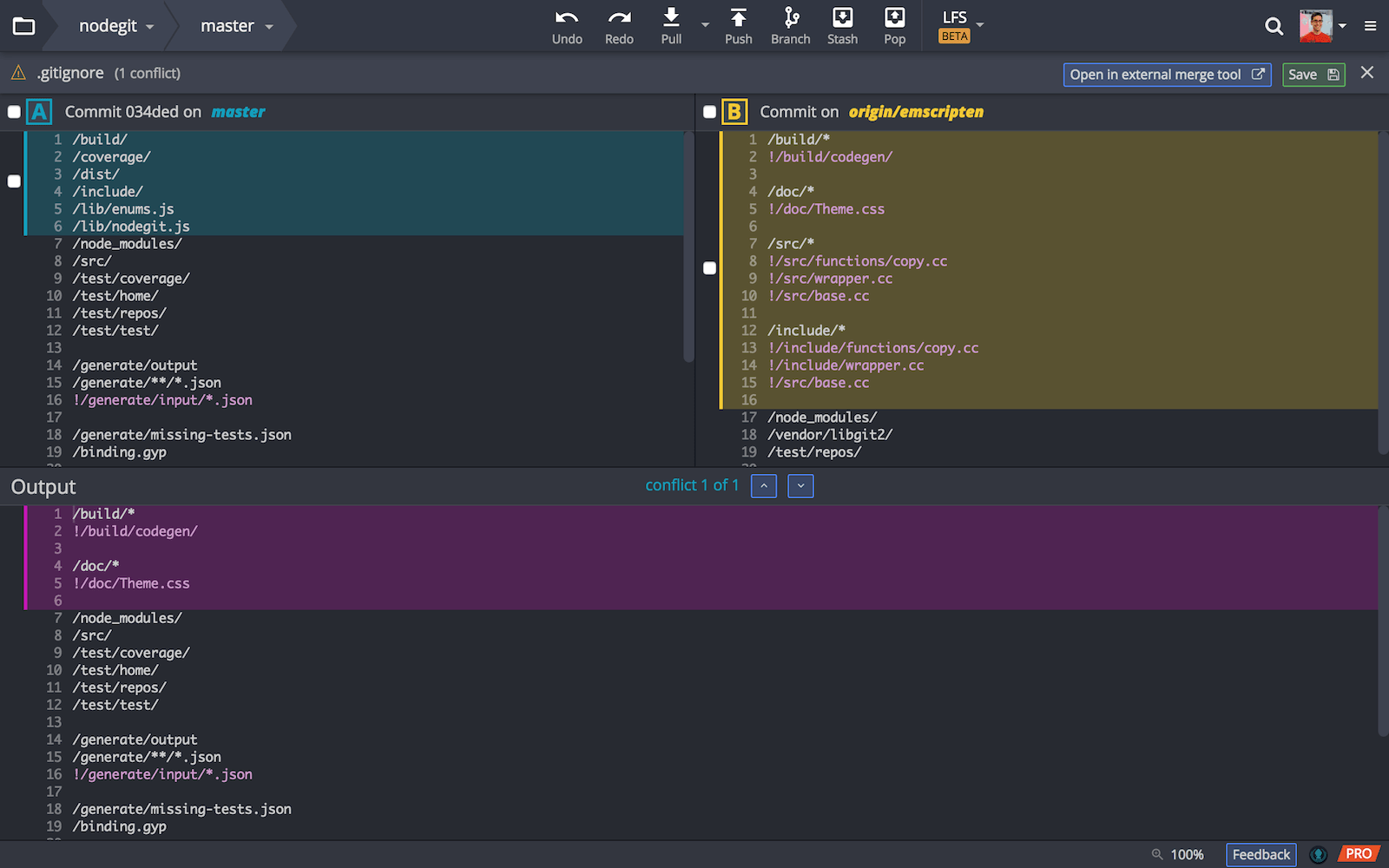Click the Stash icon
This screenshot has width=1389, height=868.
tap(842, 25)
